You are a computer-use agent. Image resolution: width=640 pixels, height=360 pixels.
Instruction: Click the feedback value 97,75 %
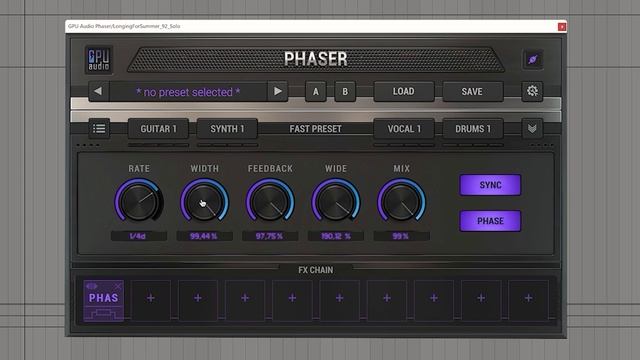point(270,236)
